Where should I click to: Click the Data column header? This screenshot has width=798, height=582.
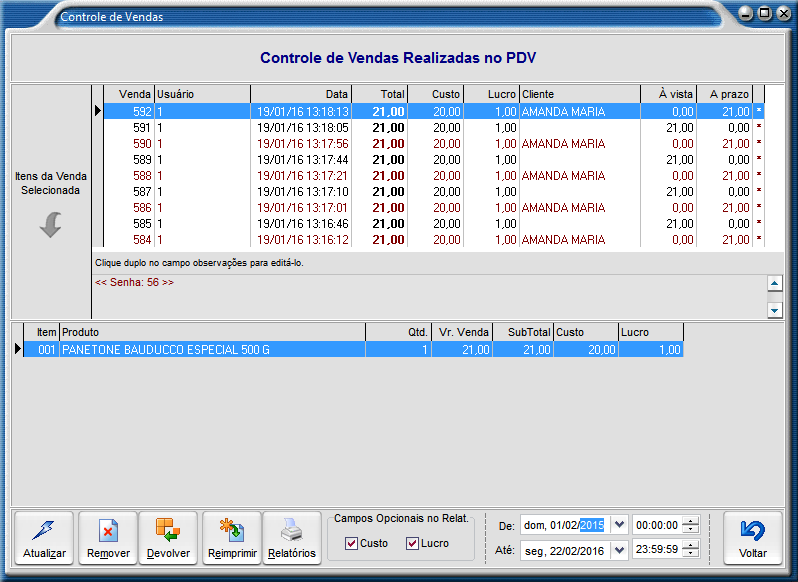point(301,94)
